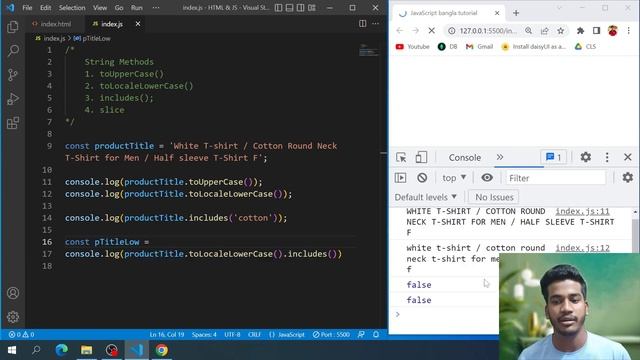This screenshot has height=360, width=640.
Task: Open the Manage gear in VS Code
Action: pyautogui.click(x=13, y=317)
